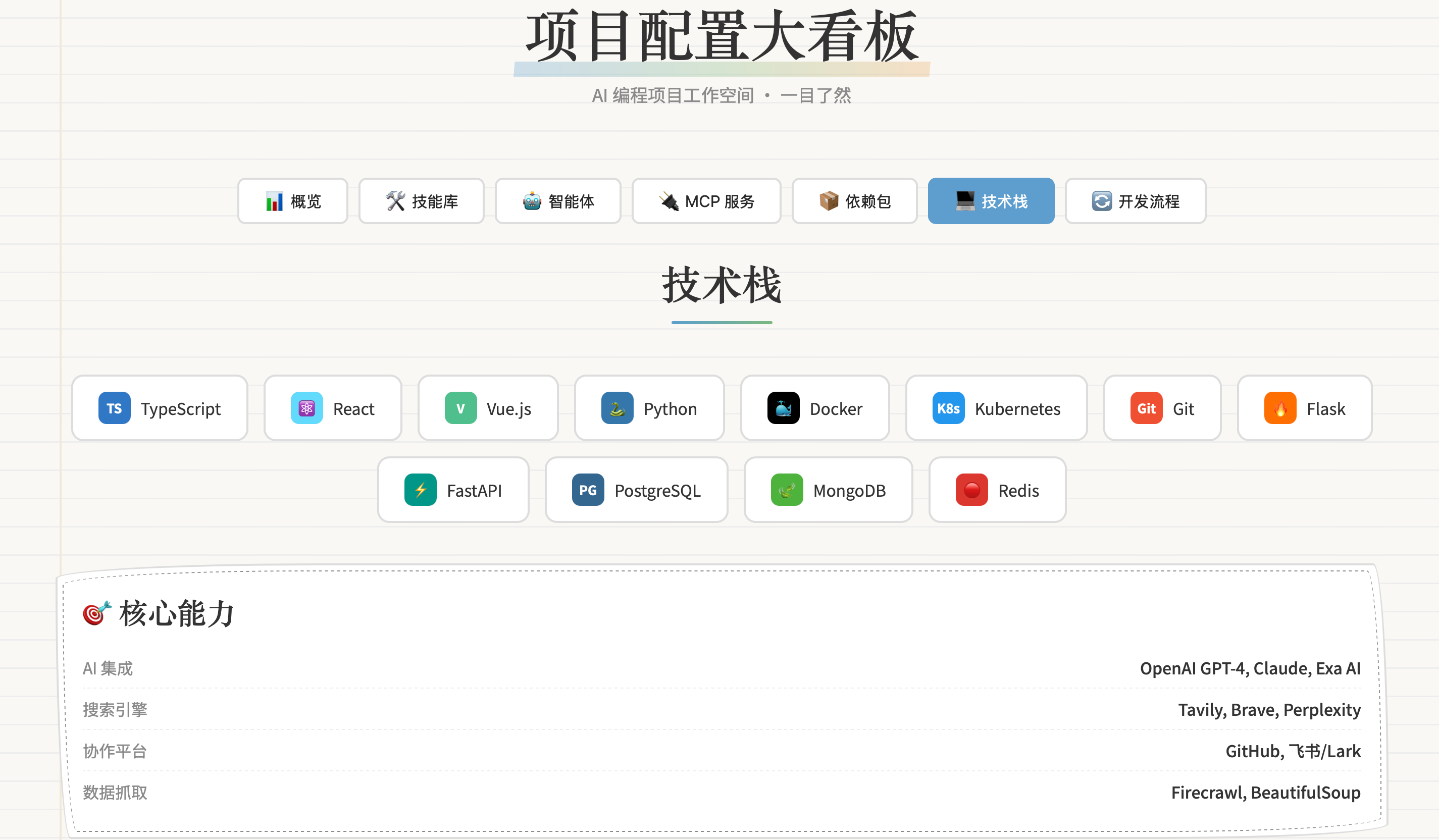Click the green MongoDB leaf icon
Screen dimensions: 1439x840
pos(787,490)
